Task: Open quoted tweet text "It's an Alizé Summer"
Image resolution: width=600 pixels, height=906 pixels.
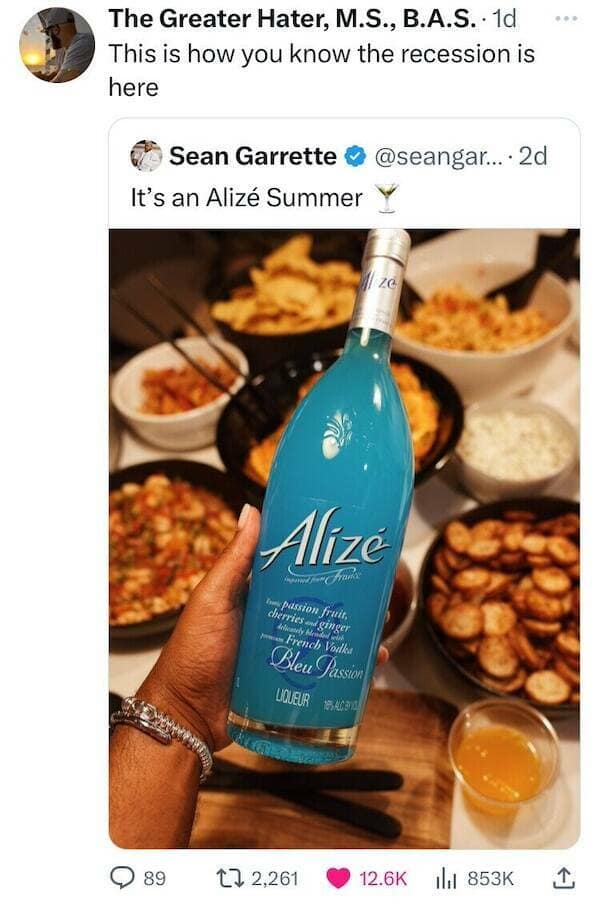Action: (x=246, y=198)
